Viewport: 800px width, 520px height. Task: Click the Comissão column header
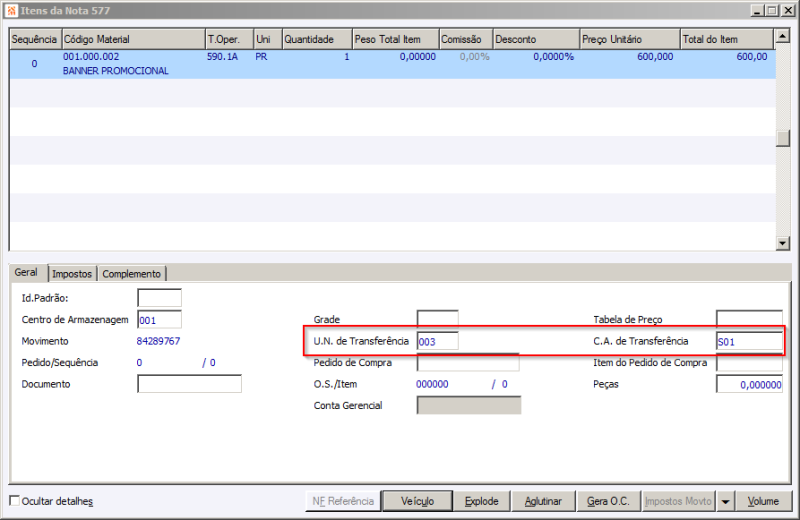(466, 39)
